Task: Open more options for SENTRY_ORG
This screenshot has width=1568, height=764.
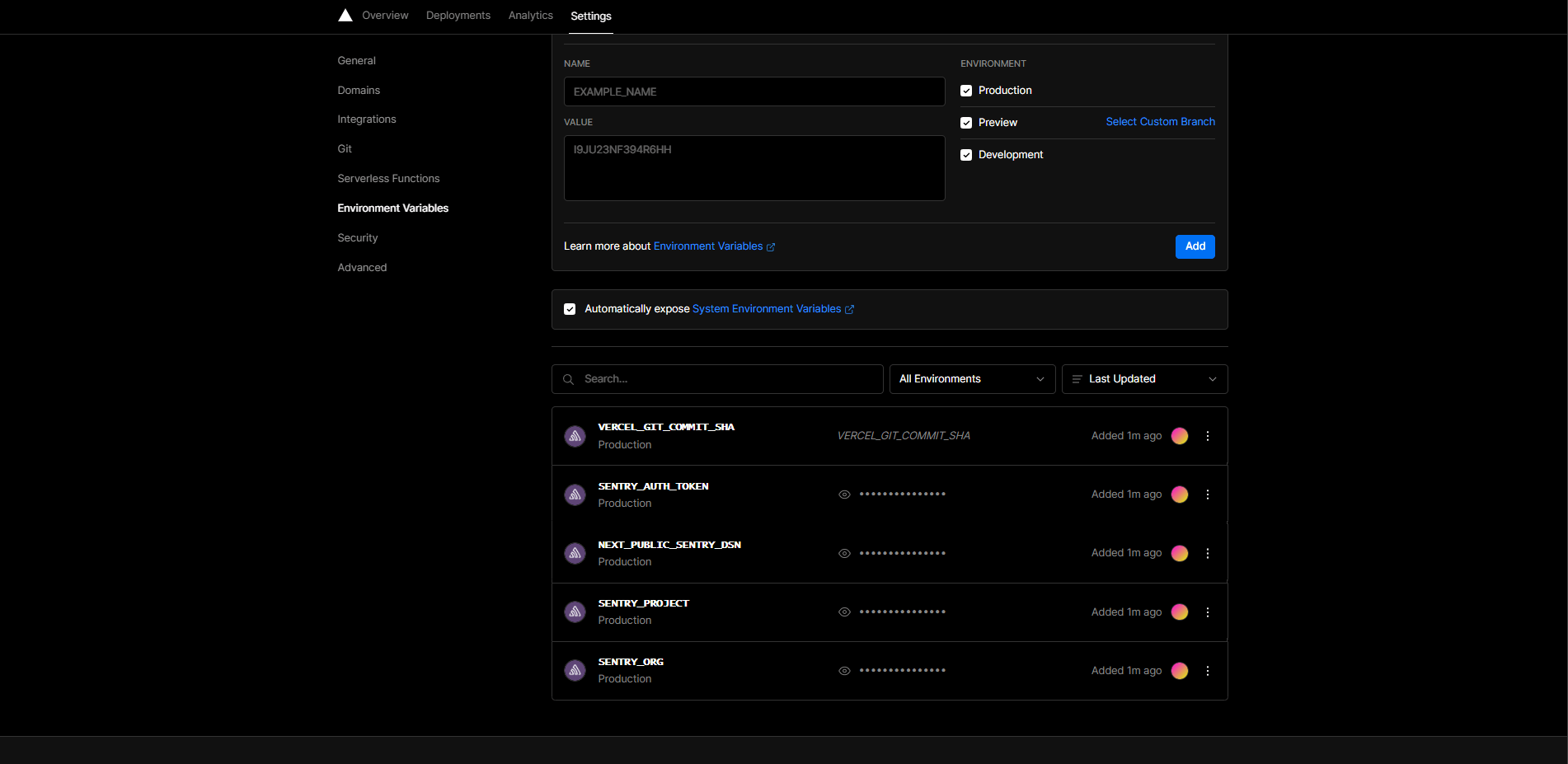Action: point(1208,671)
